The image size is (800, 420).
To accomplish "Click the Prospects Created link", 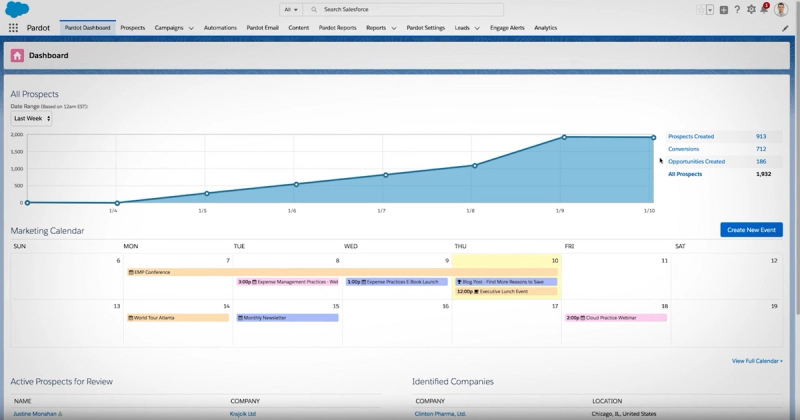I will point(691,137).
